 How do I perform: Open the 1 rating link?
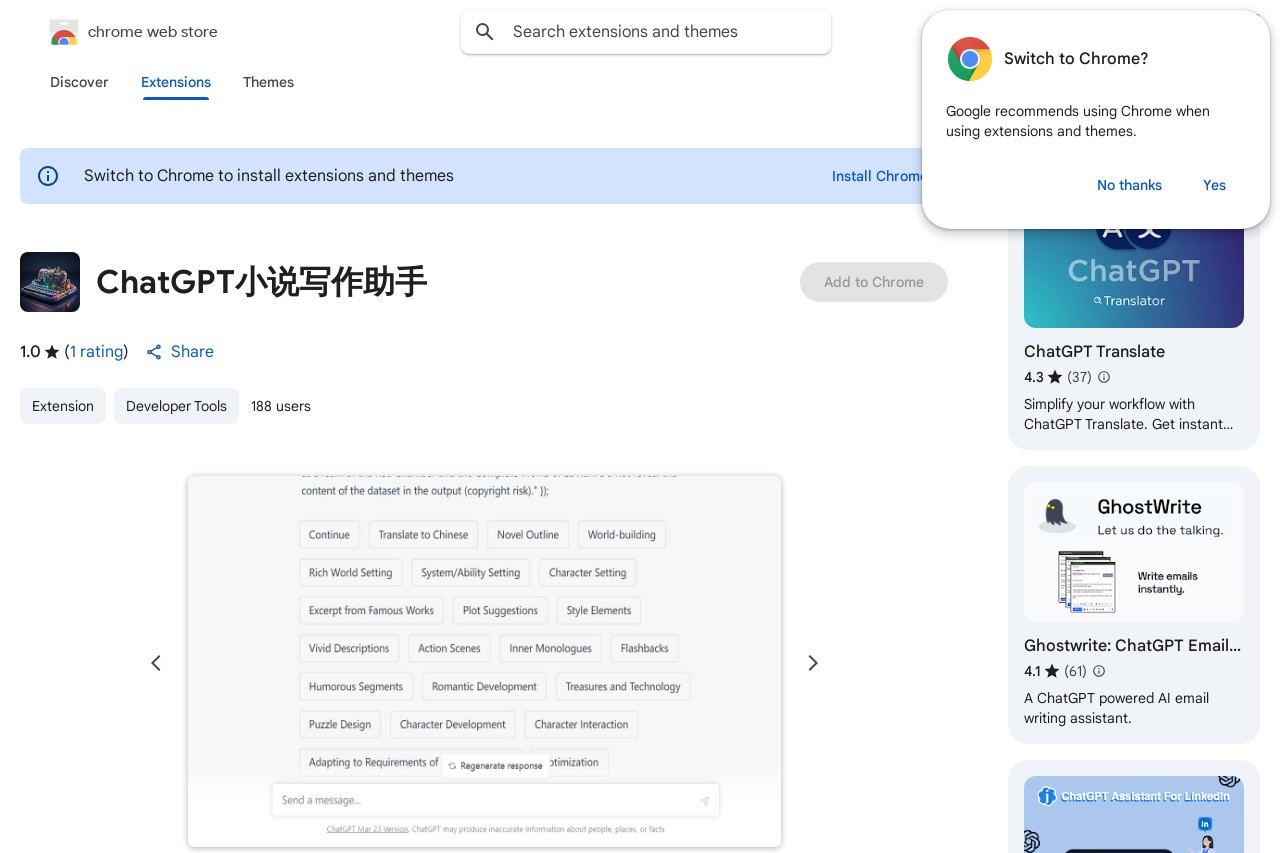point(97,352)
